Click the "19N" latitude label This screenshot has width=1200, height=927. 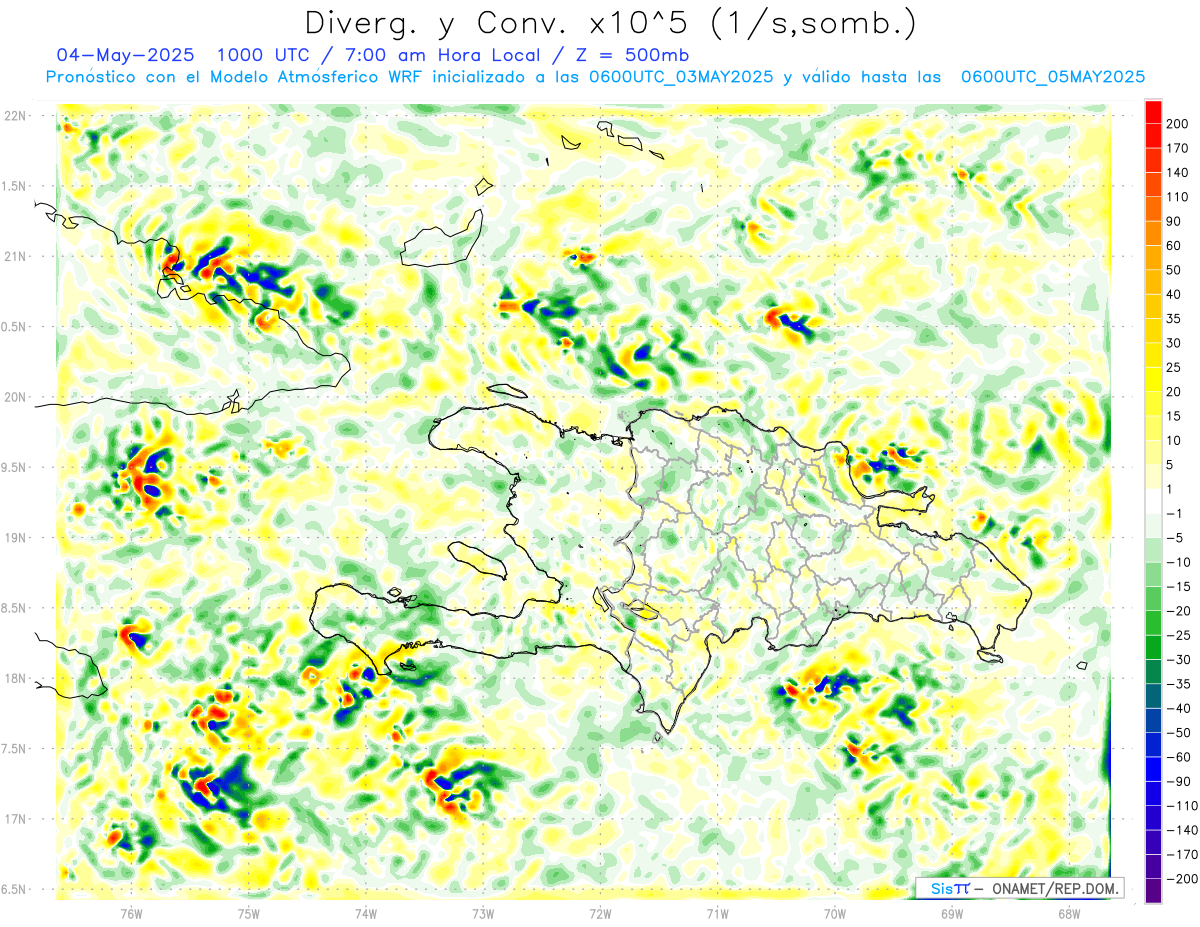coord(15,538)
